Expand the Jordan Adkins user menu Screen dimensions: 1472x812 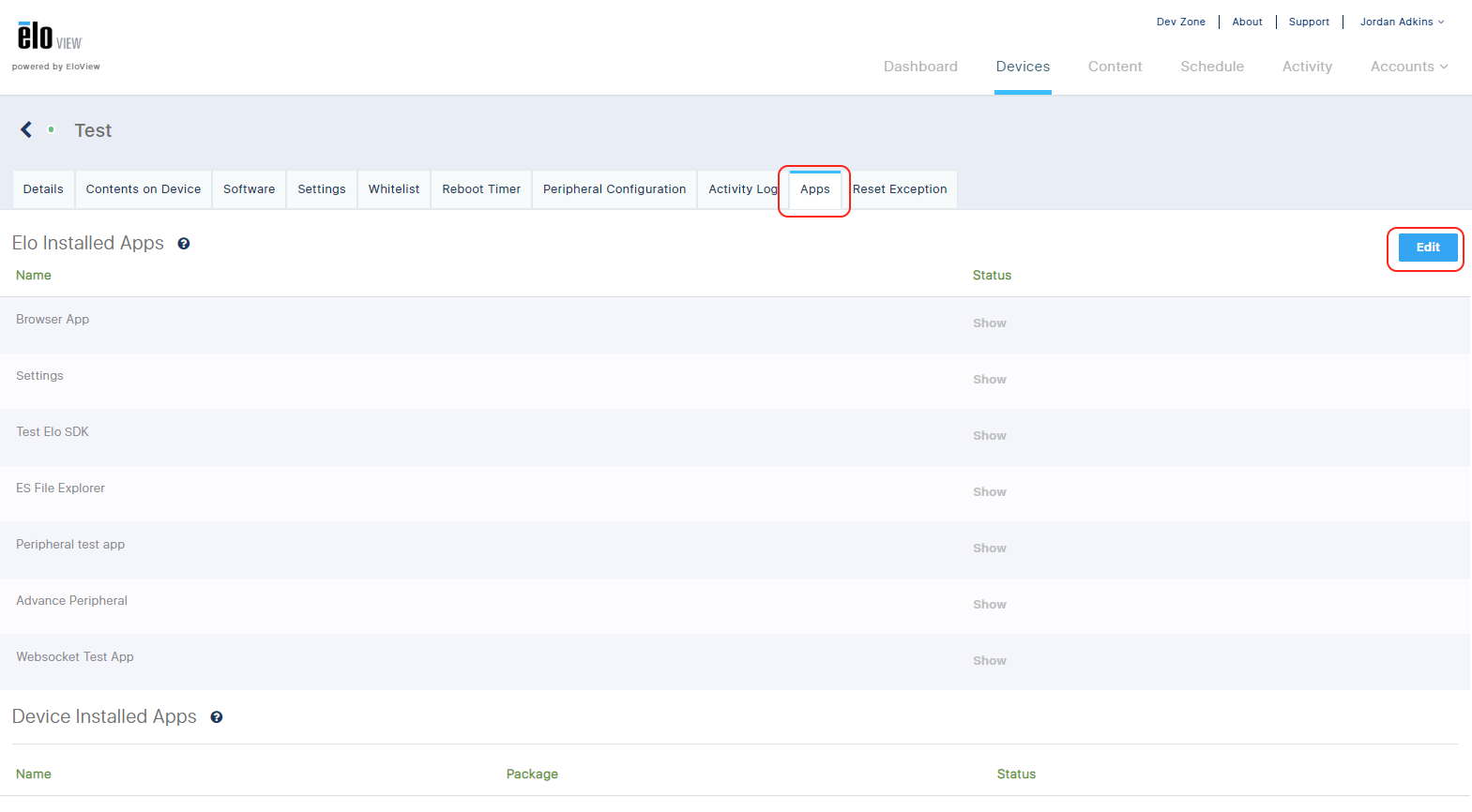1402,22
